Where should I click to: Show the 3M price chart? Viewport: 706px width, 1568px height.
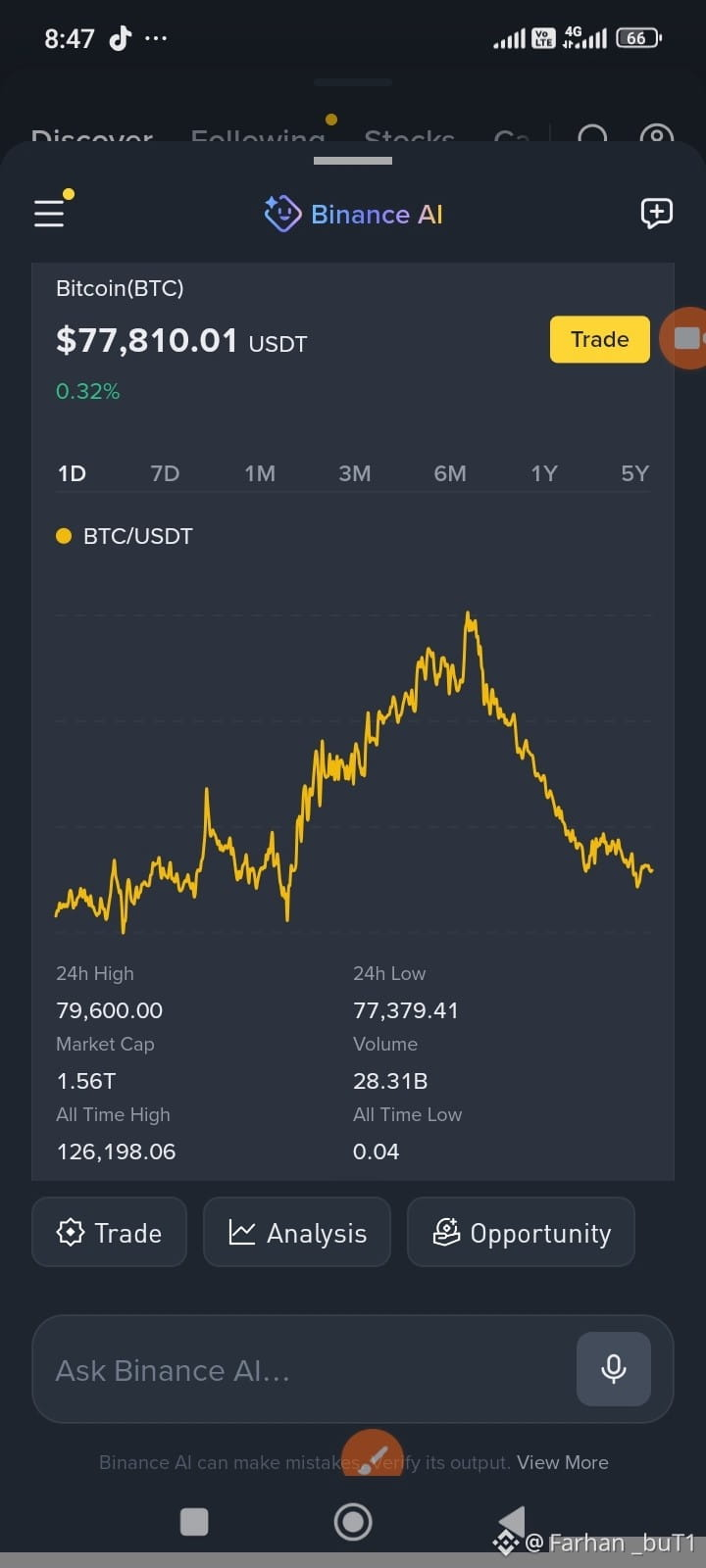355,473
